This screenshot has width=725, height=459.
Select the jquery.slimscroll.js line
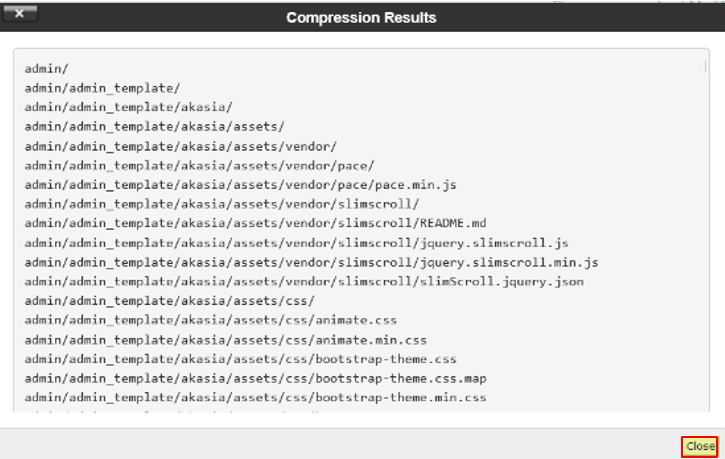pos(296,243)
